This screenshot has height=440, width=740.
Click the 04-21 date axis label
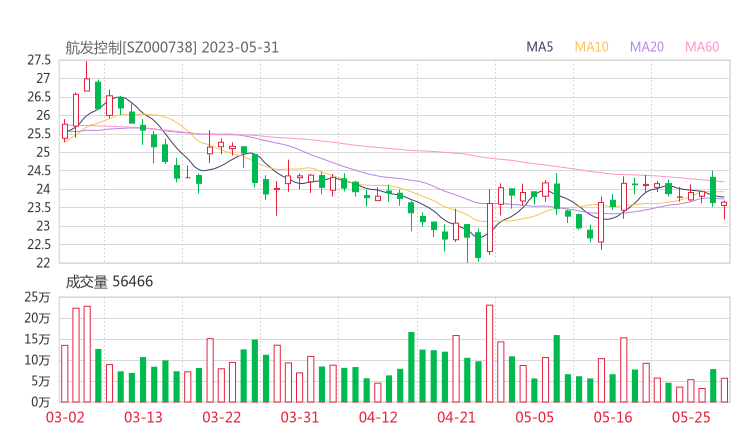point(457,417)
